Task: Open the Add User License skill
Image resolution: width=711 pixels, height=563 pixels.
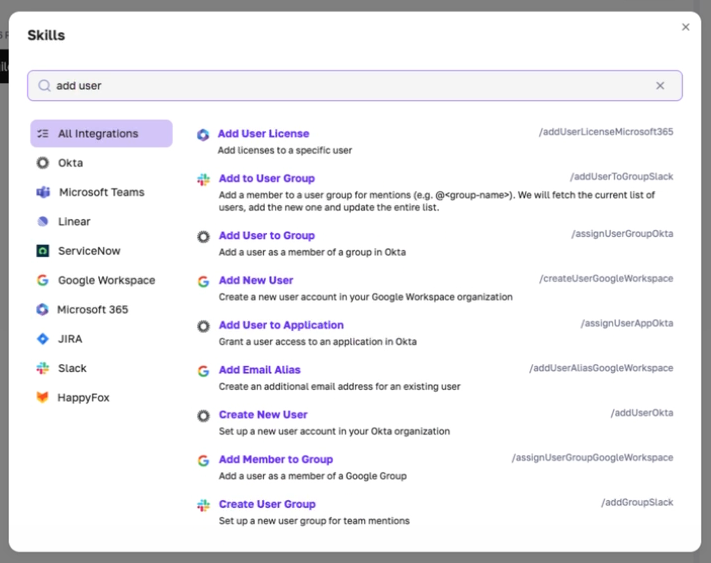Action: (x=263, y=133)
